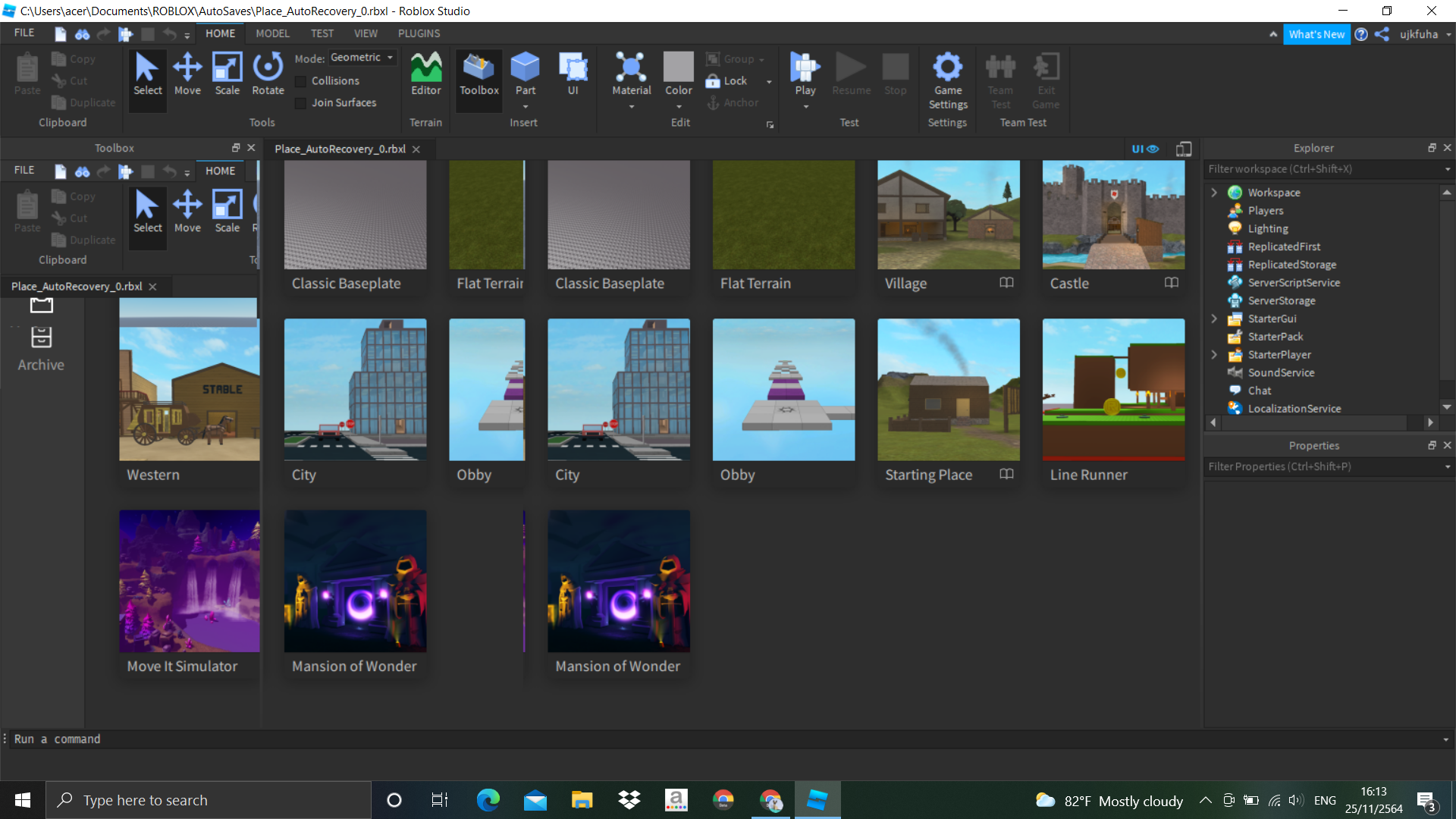
Task: Open the Terrain Editor
Action: coord(425,74)
